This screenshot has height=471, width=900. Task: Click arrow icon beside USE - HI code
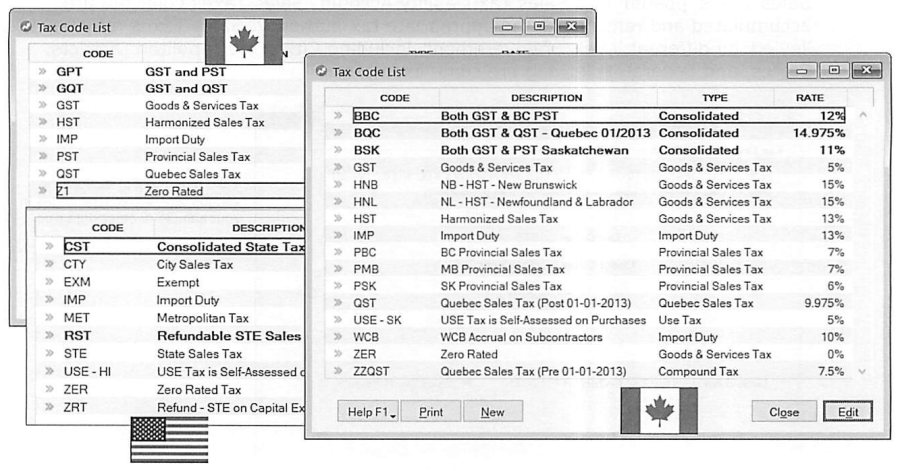pos(50,372)
